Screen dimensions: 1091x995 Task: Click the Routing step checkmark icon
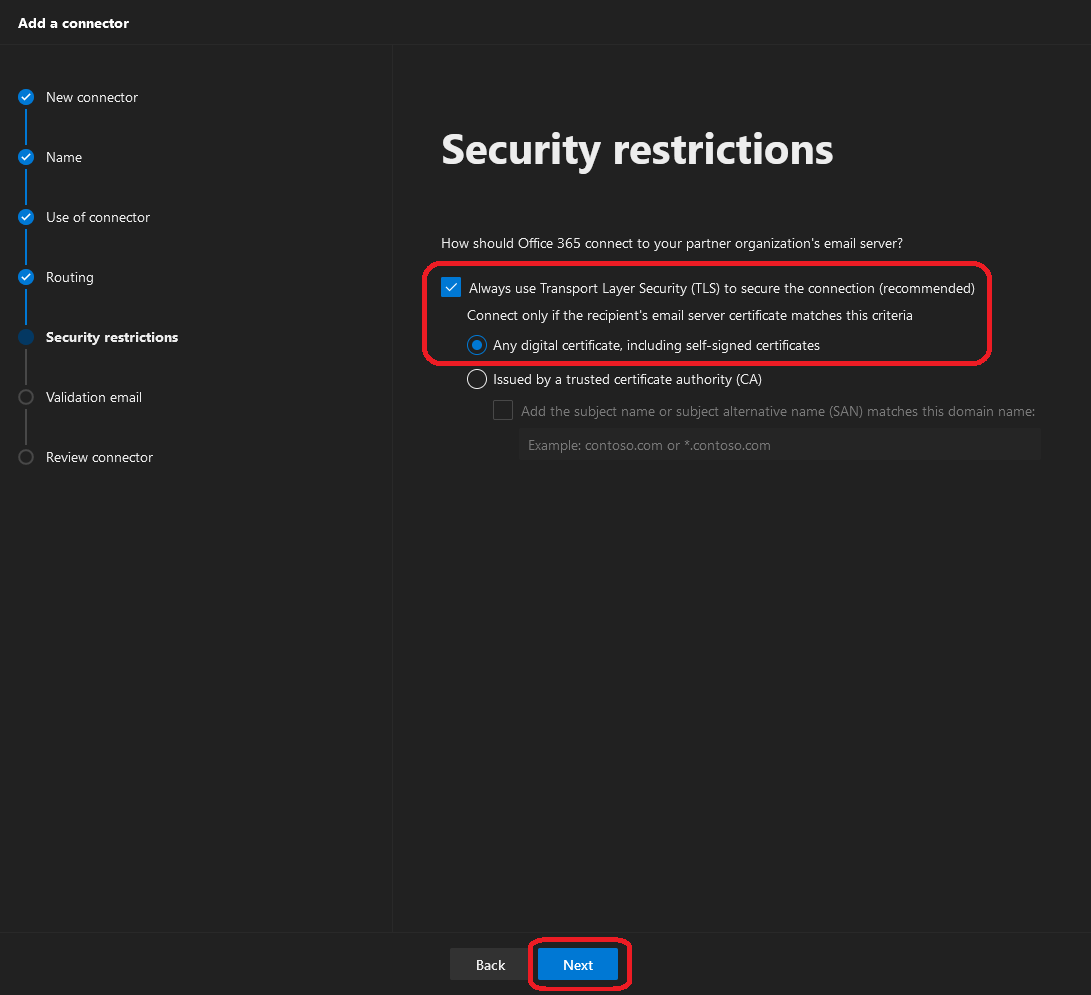[x=26, y=277]
